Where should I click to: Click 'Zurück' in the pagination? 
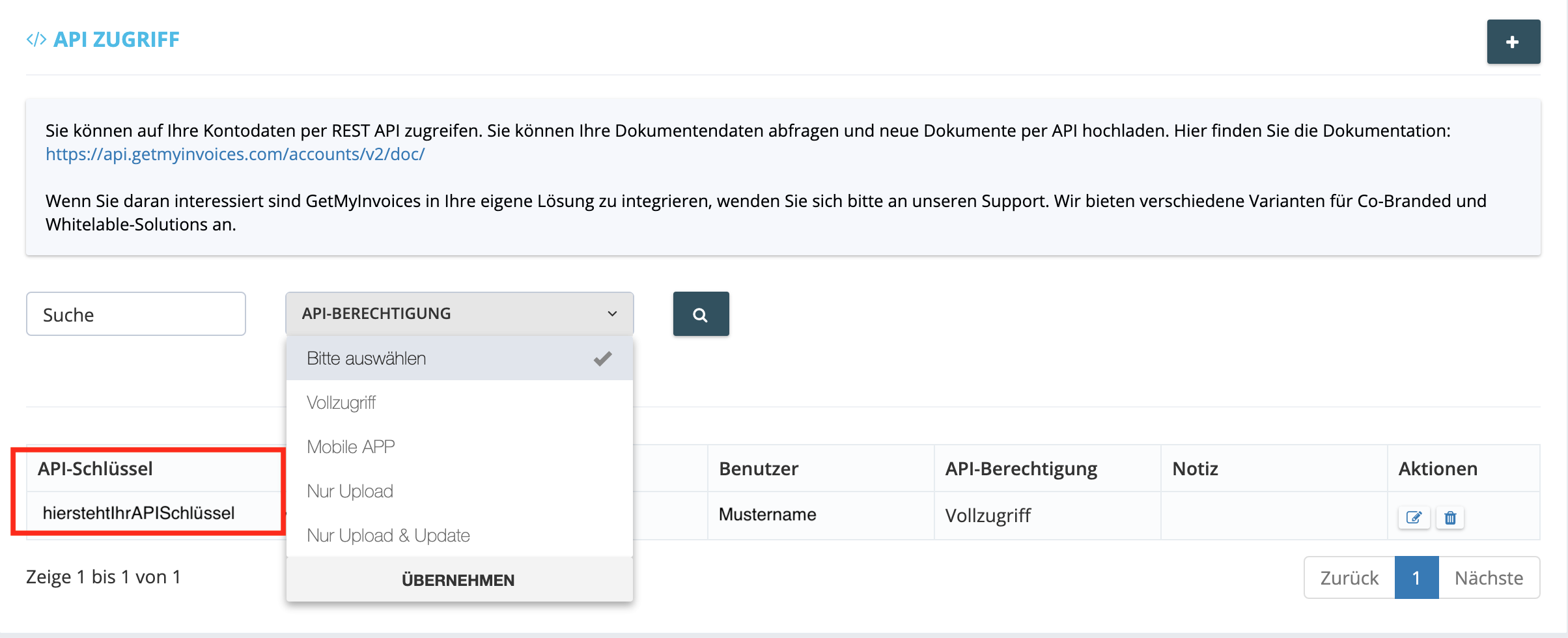coord(1348,577)
